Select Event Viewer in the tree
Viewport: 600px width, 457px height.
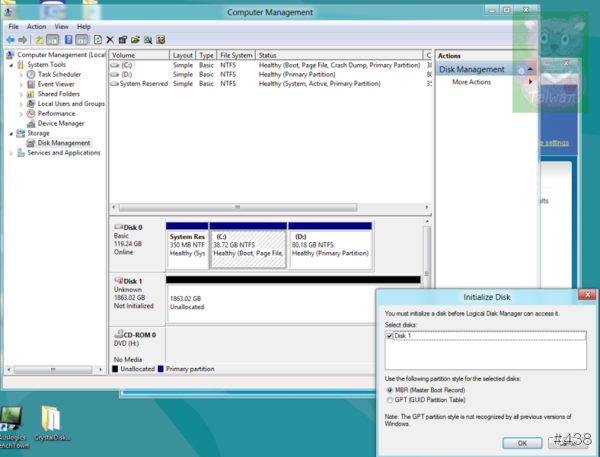click(59, 84)
